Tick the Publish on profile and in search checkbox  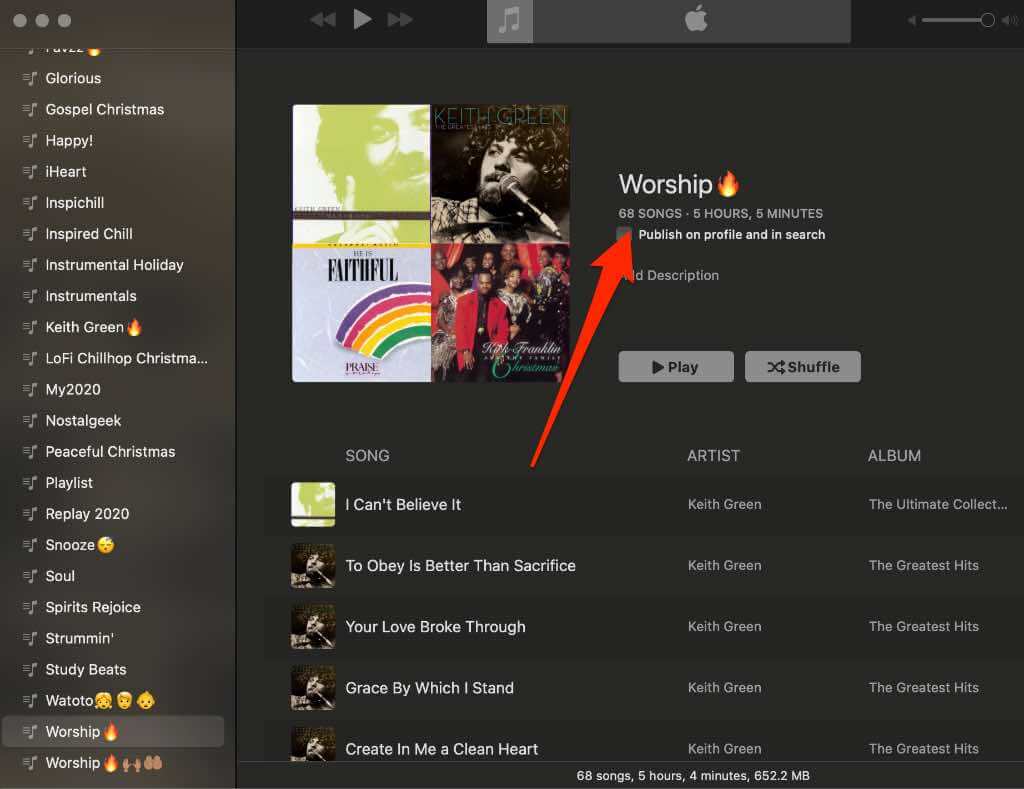[624, 234]
